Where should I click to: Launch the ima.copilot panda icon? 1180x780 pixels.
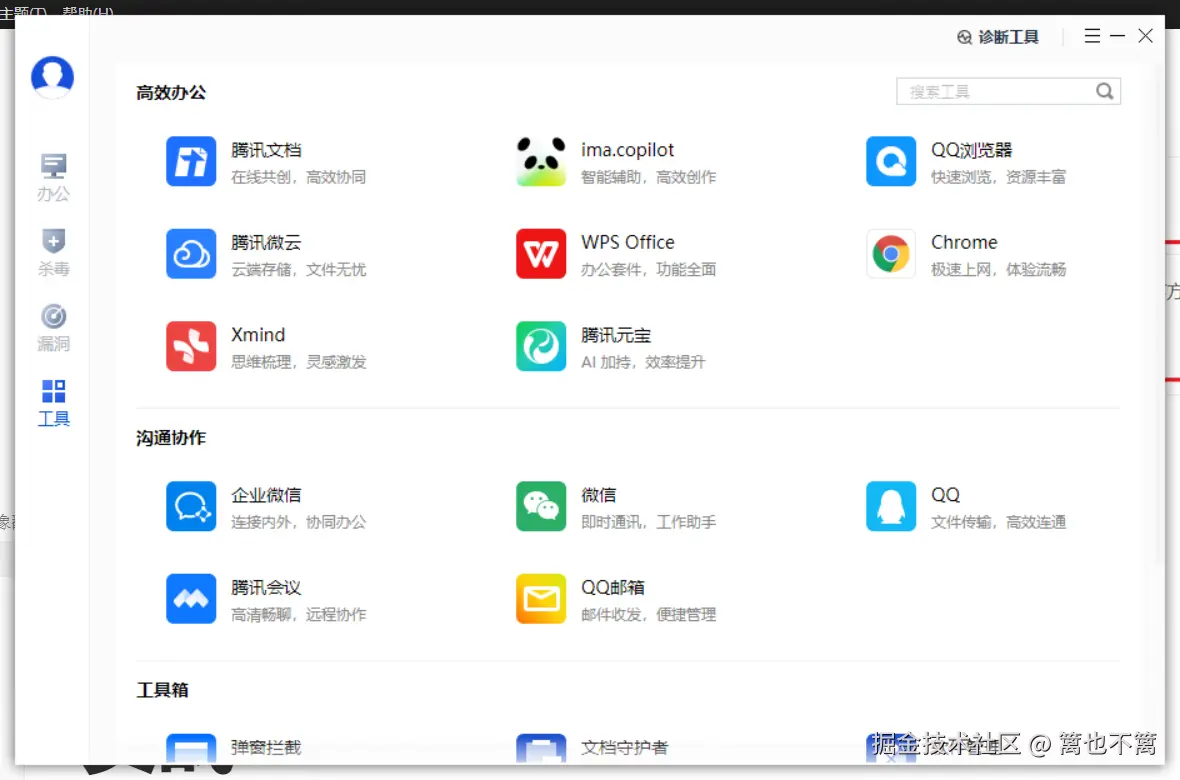(x=541, y=161)
